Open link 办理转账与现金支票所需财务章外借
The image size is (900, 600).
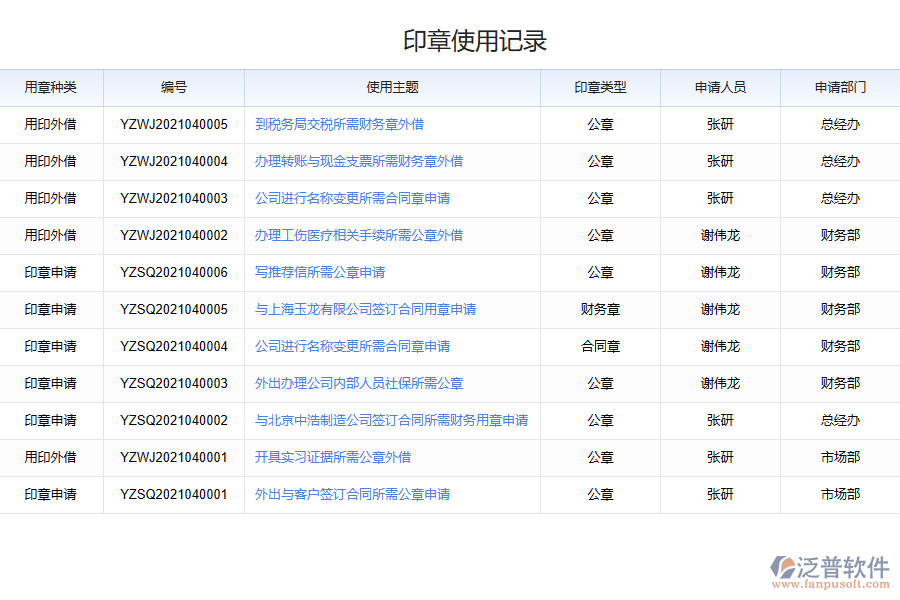[x=358, y=161]
